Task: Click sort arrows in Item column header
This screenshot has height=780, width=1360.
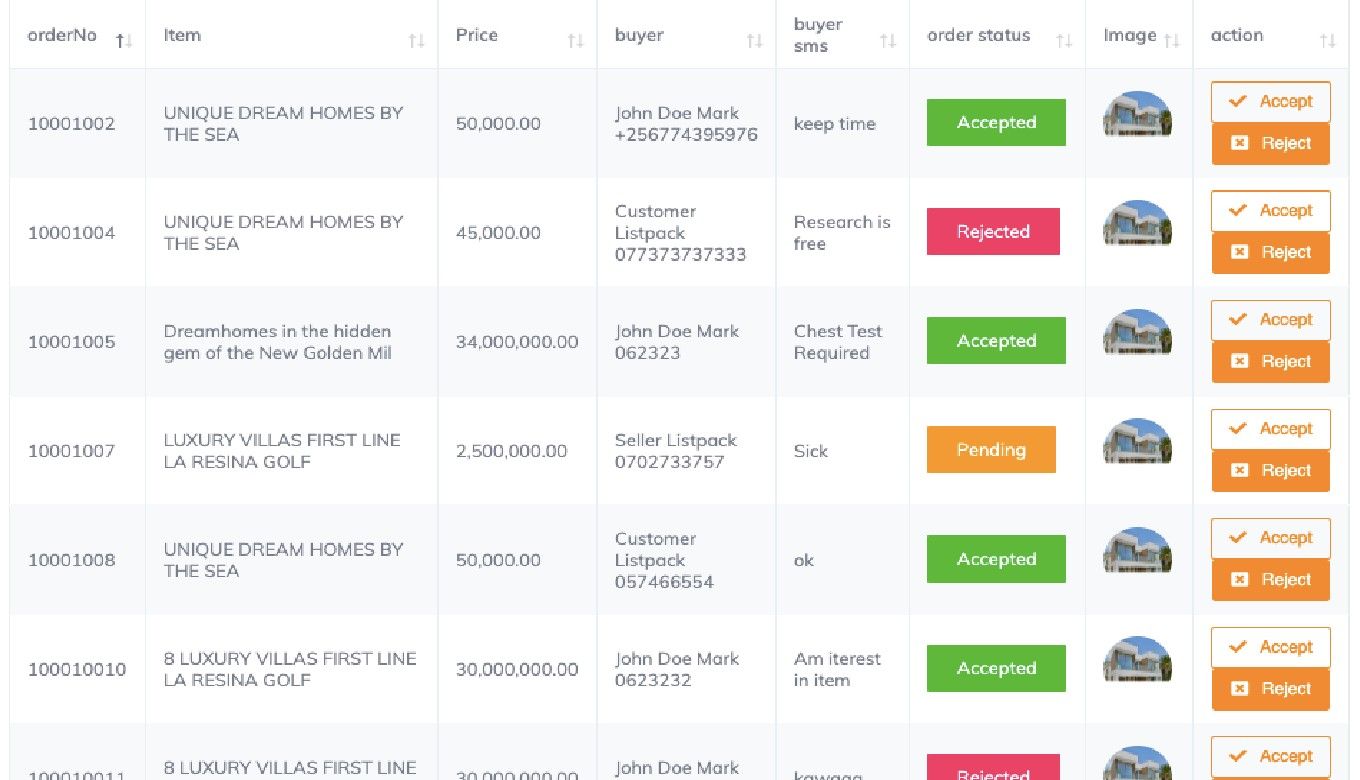Action: [x=416, y=41]
